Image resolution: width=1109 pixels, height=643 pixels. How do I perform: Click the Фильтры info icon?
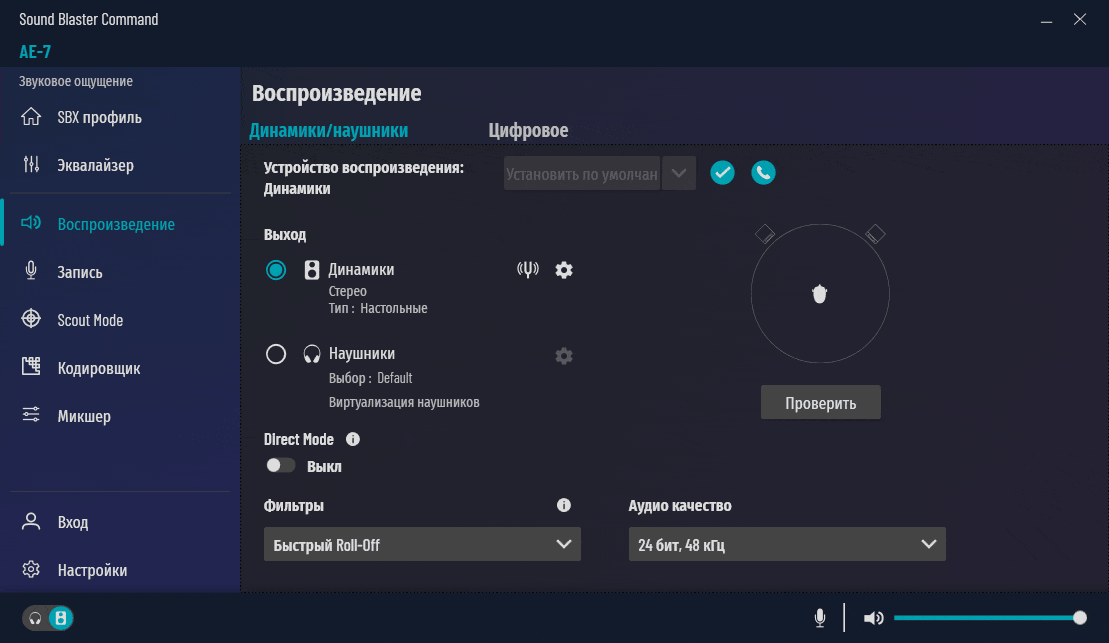coord(564,505)
